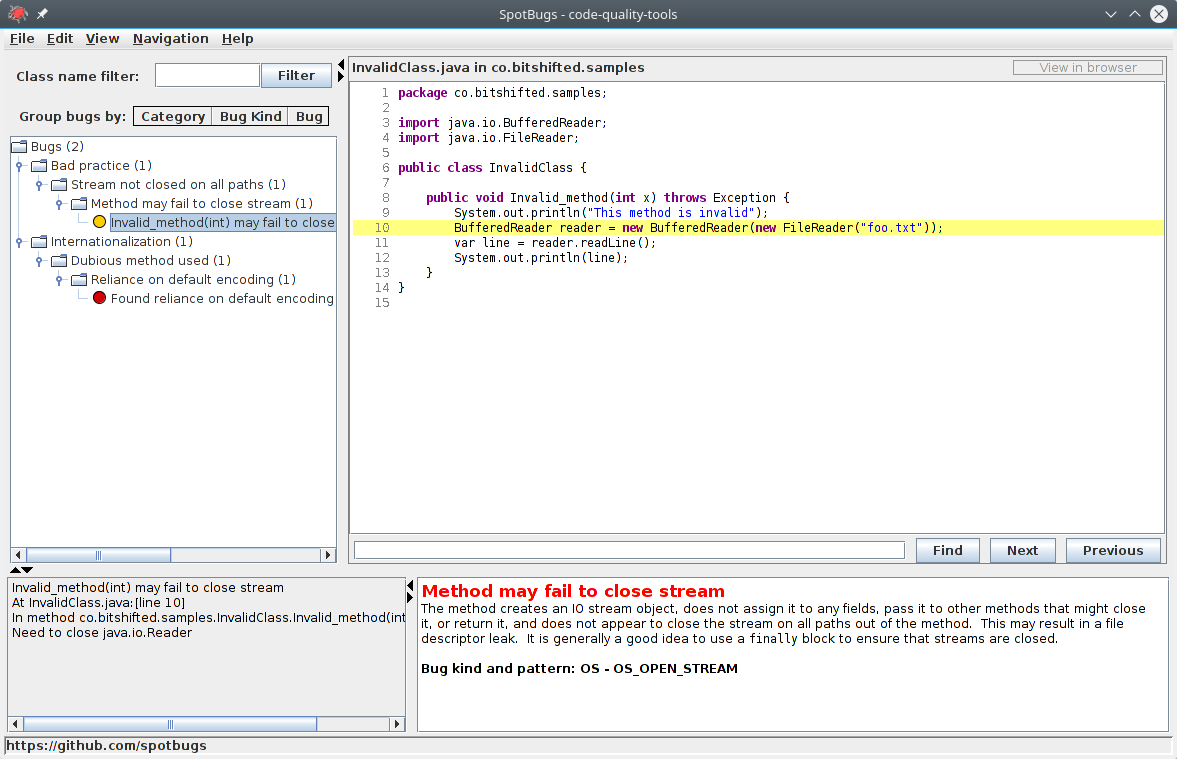Click bug tree scrollbar left arrow
1177x759 pixels.
[x=19, y=556]
